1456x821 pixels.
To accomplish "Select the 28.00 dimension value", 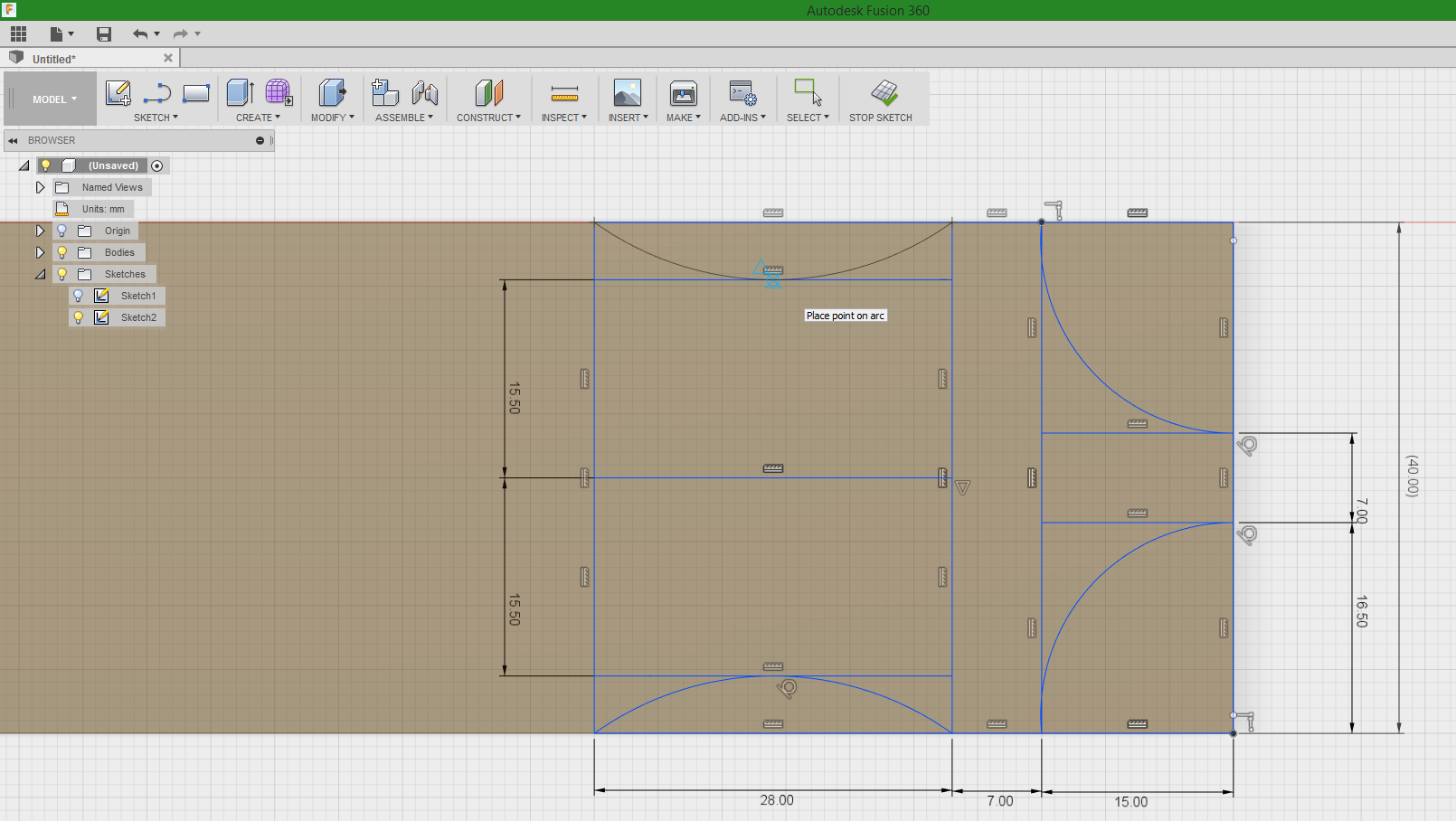I will tap(777, 800).
